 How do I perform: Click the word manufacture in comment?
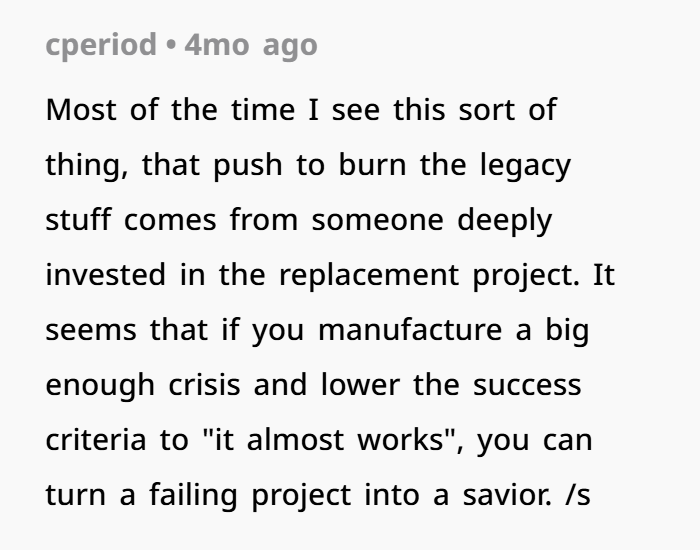pyautogui.click(x=410, y=330)
